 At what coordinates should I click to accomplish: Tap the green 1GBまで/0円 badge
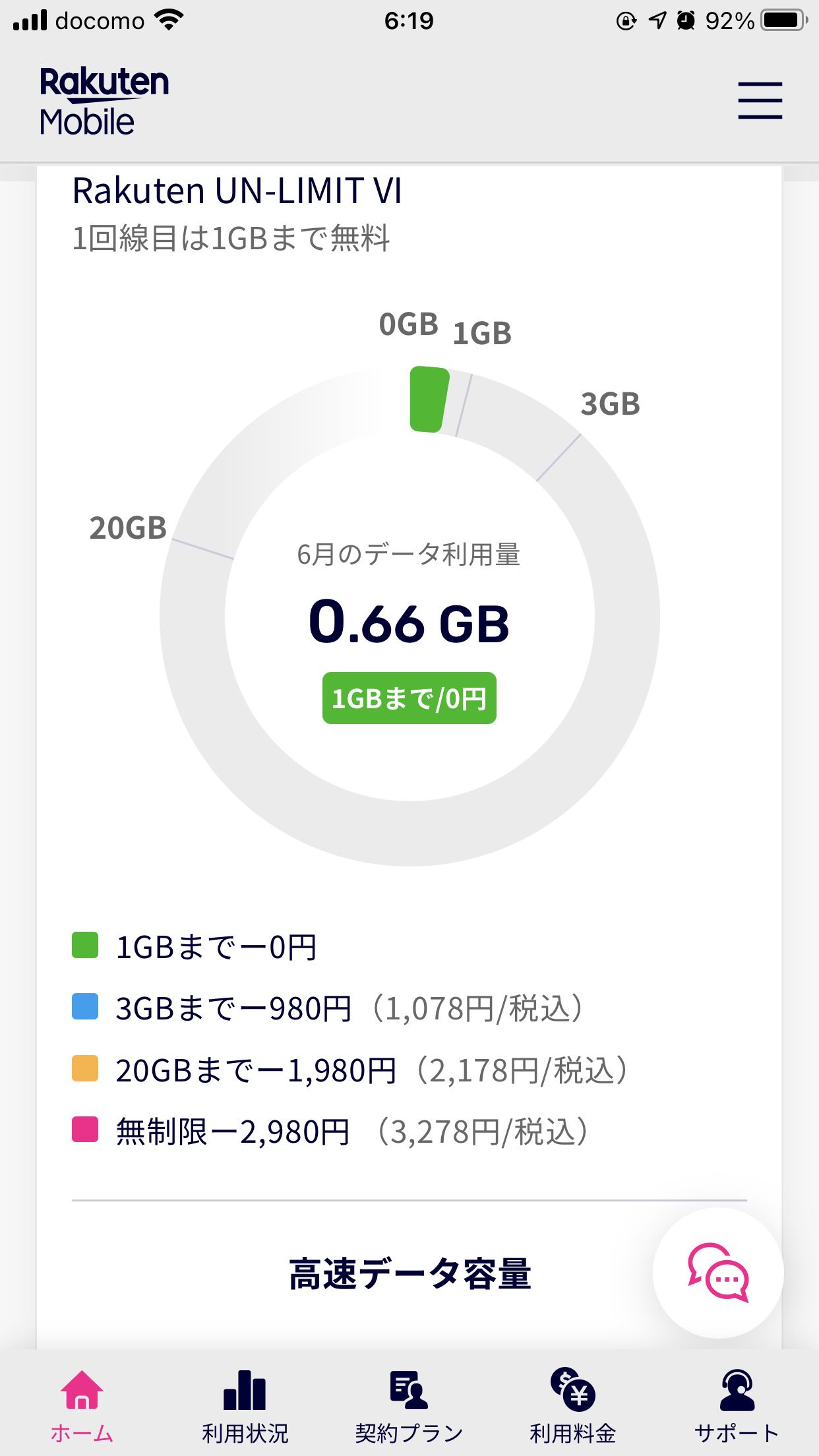click(409, 698)
